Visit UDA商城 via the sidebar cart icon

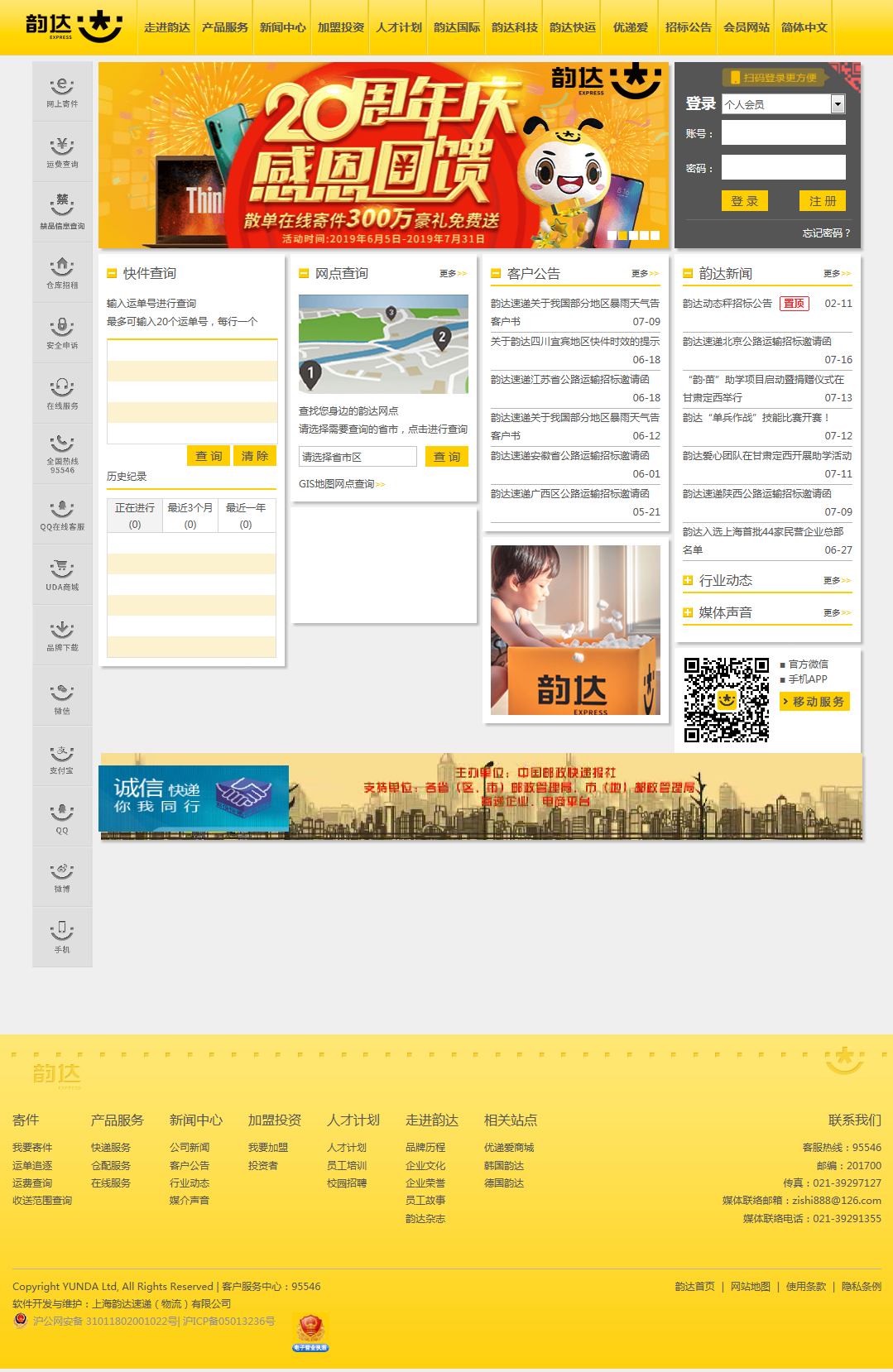[x=62, y=574]
